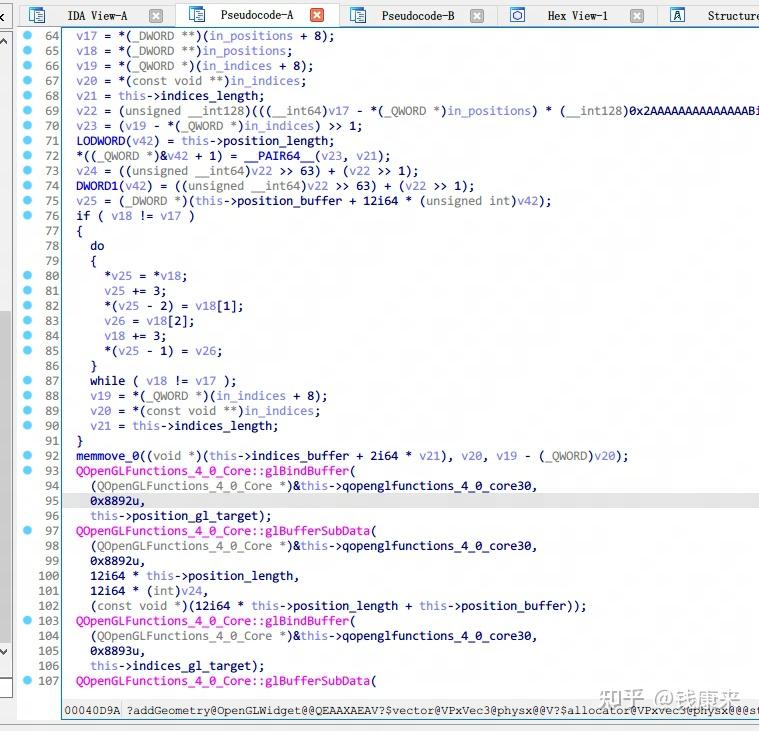Screen dimensions: 759x731
Task: Click indices_gl_target on line 106
Action: [x=191, y=666]
